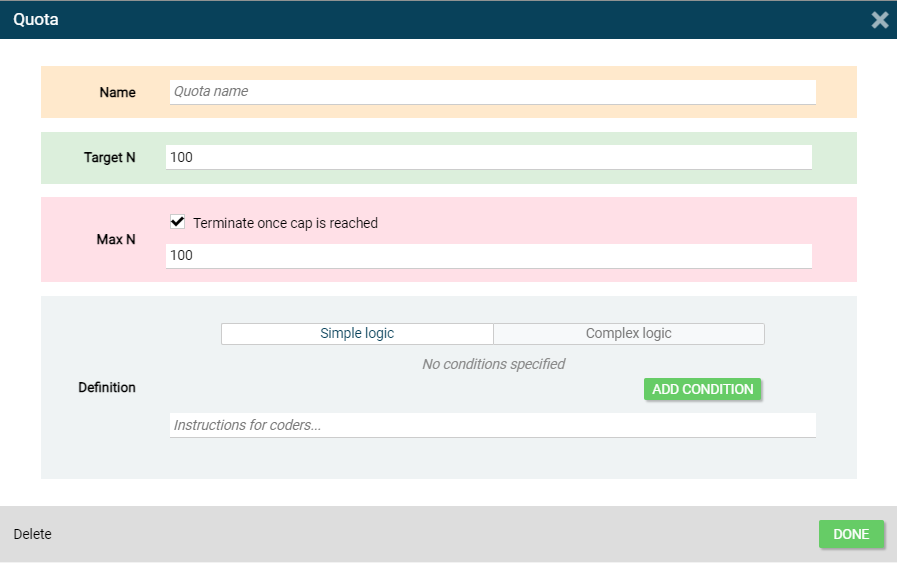Click the Quota name input field
Screen dimensions: 897x563
click(x=492, y=92)
